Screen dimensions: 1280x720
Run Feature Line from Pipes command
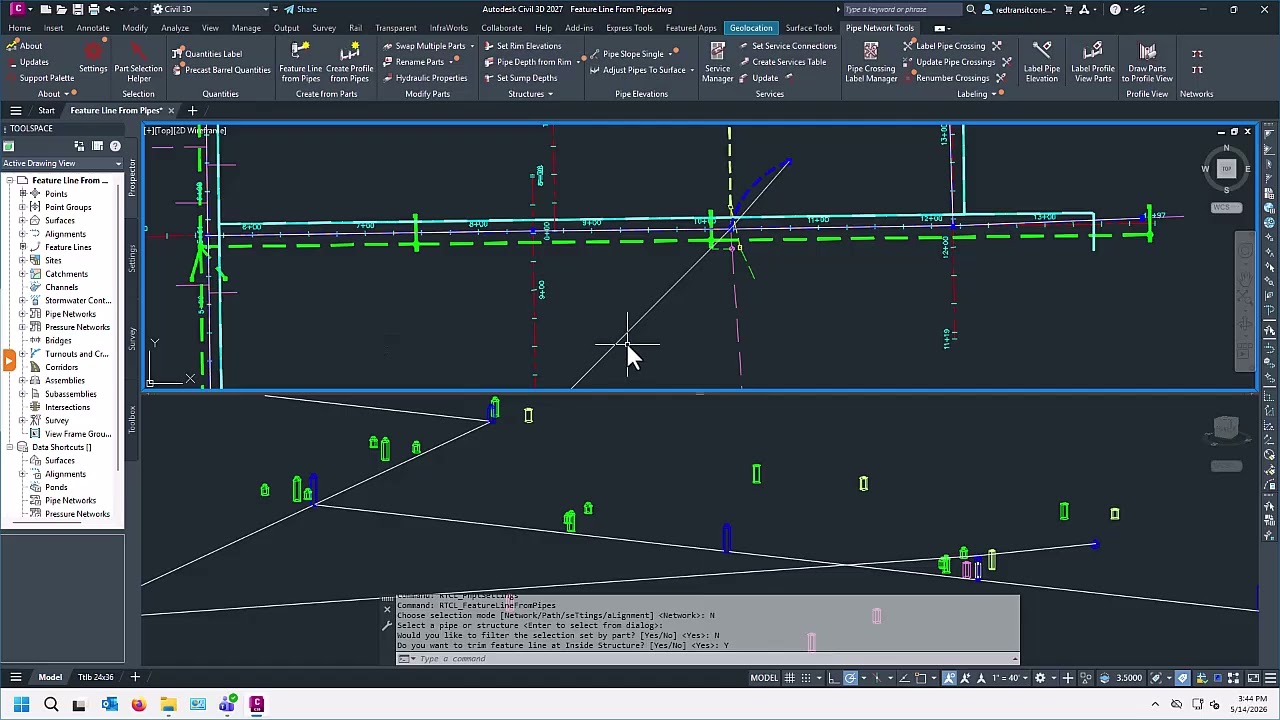pyautogui.click(x=300, y=61)
